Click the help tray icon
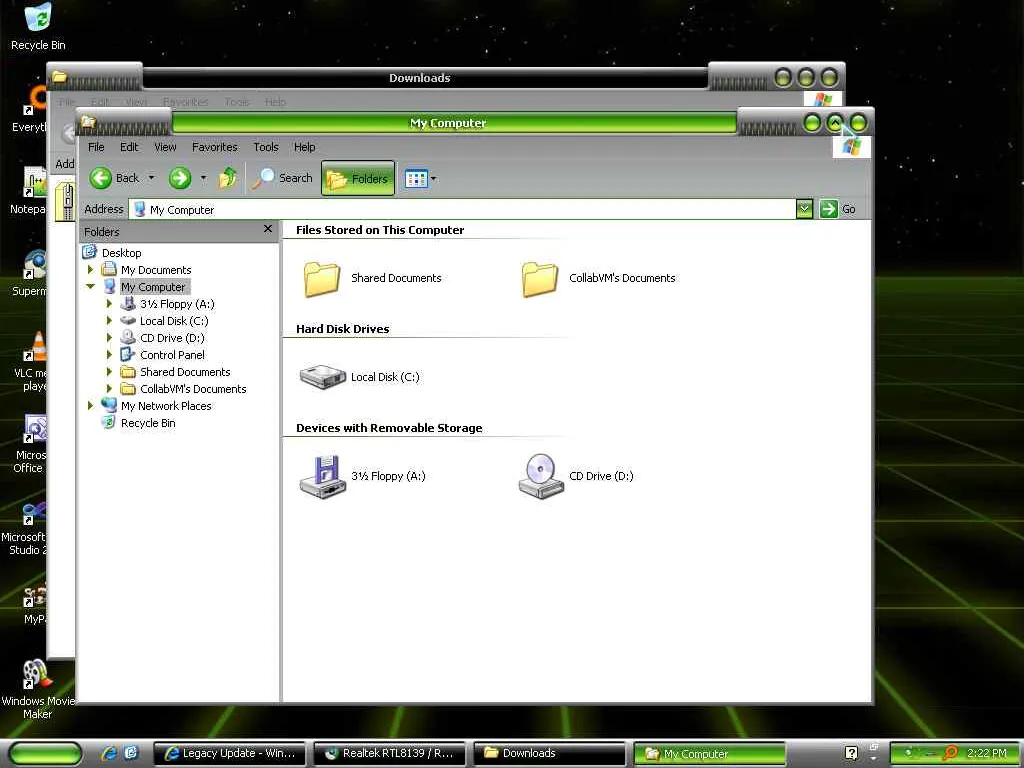 [x=851, y=753]
